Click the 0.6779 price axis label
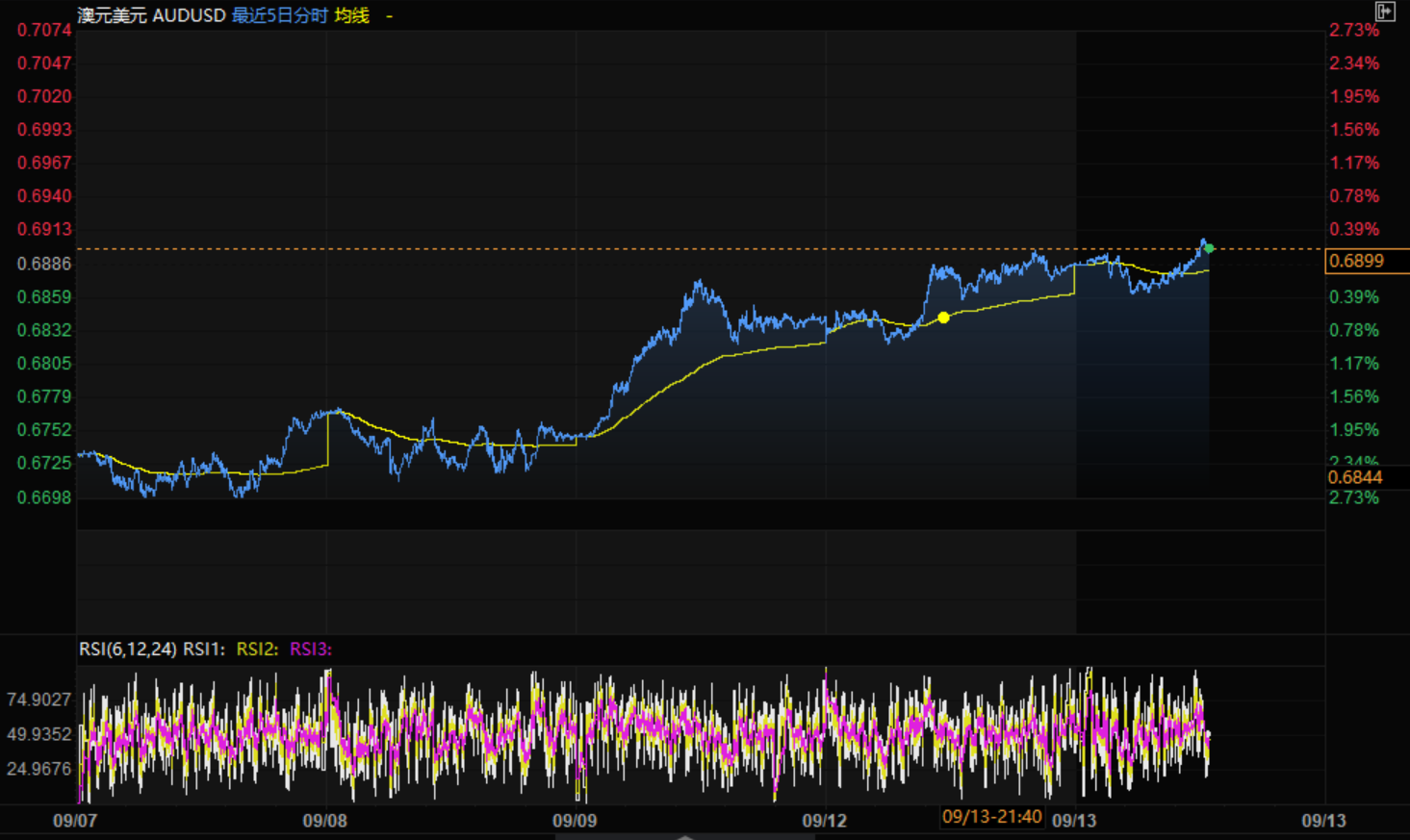This screenshot has height=840, width=1410. click(x=44, y=396)
